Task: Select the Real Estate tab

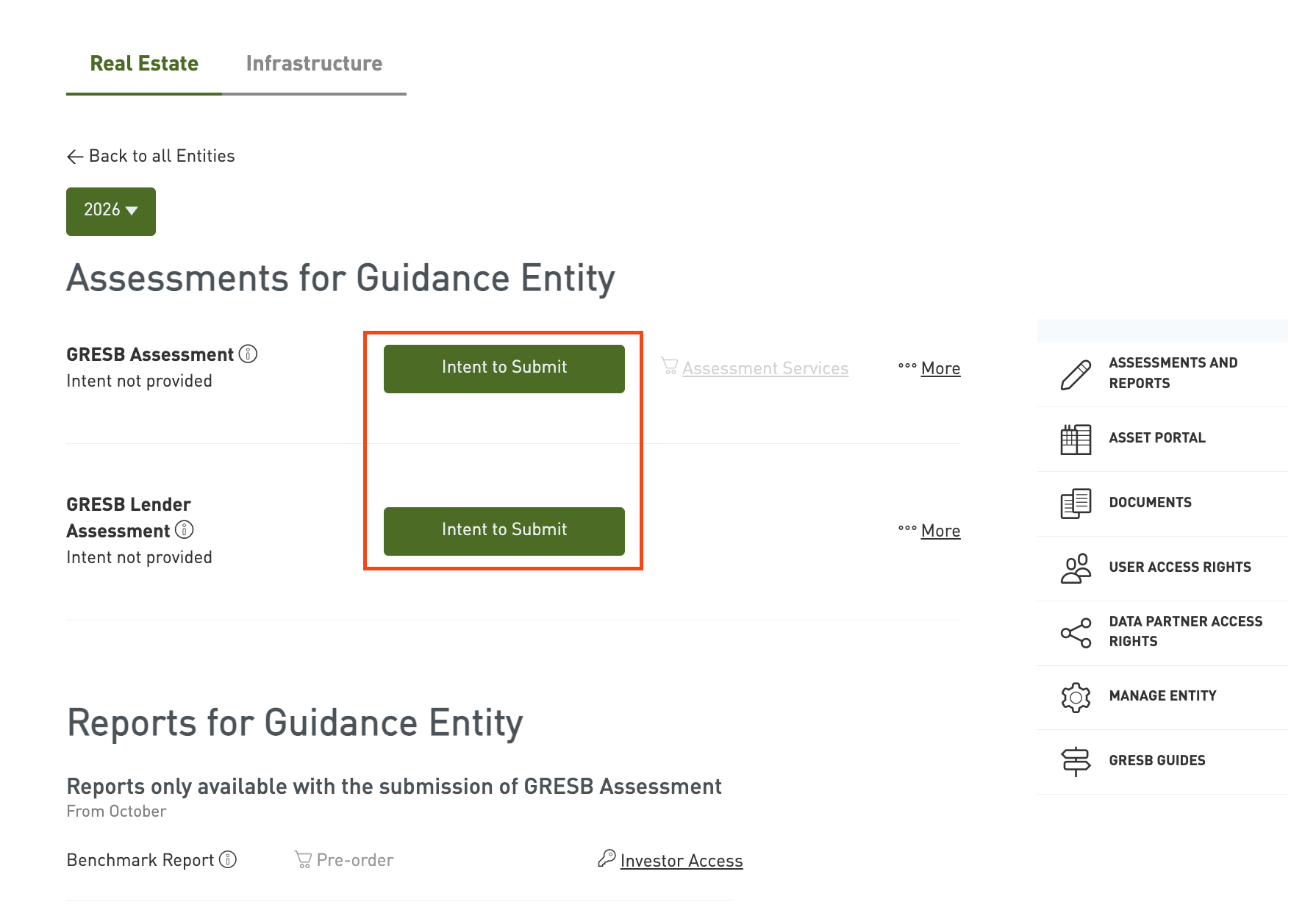Action: pyautogui.click(x=144, y=64)
